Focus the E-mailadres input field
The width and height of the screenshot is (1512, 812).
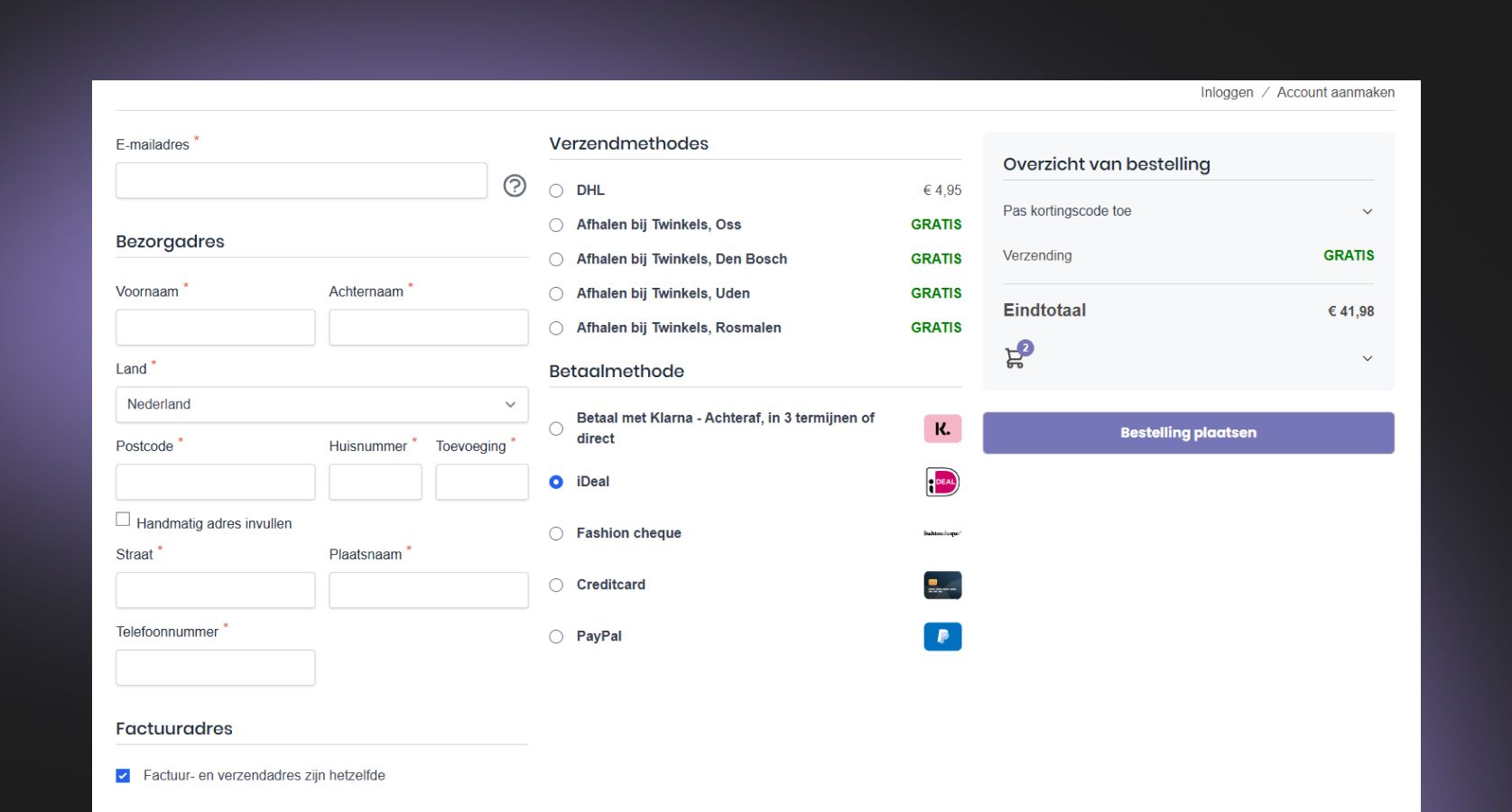[x=301, y=180]
